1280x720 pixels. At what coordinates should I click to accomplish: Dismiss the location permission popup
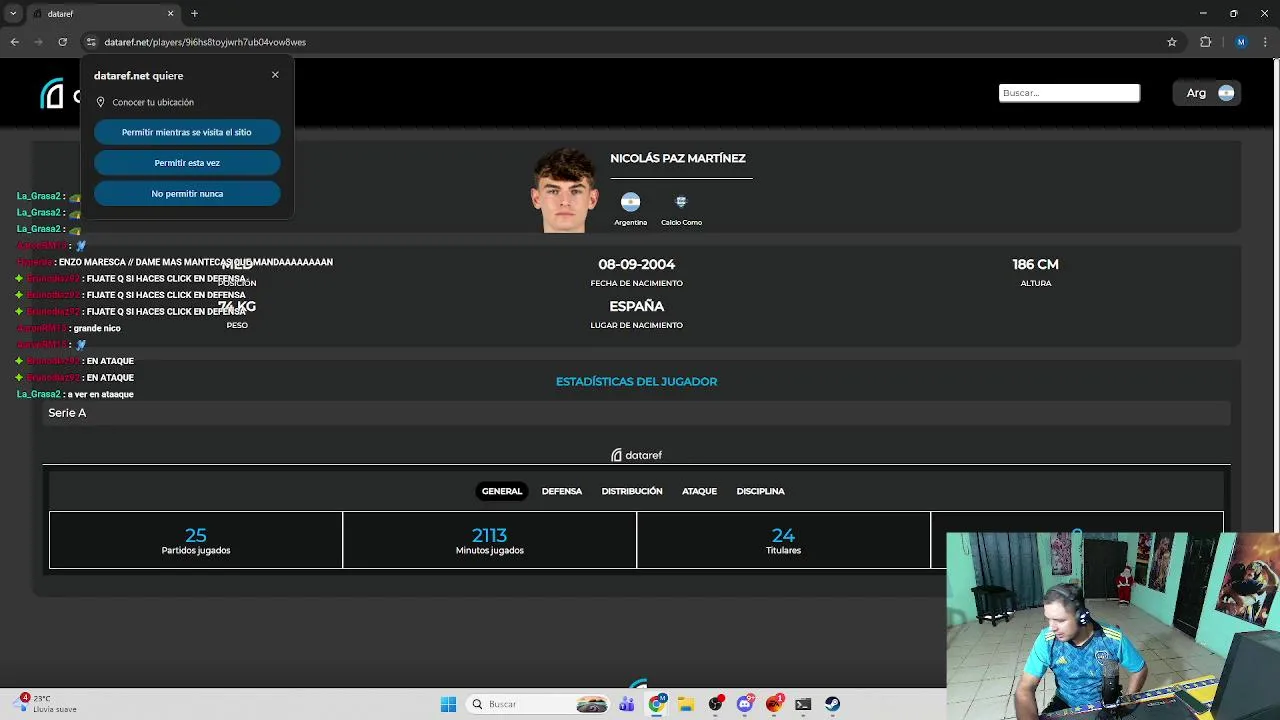click(x=275, y=75)
